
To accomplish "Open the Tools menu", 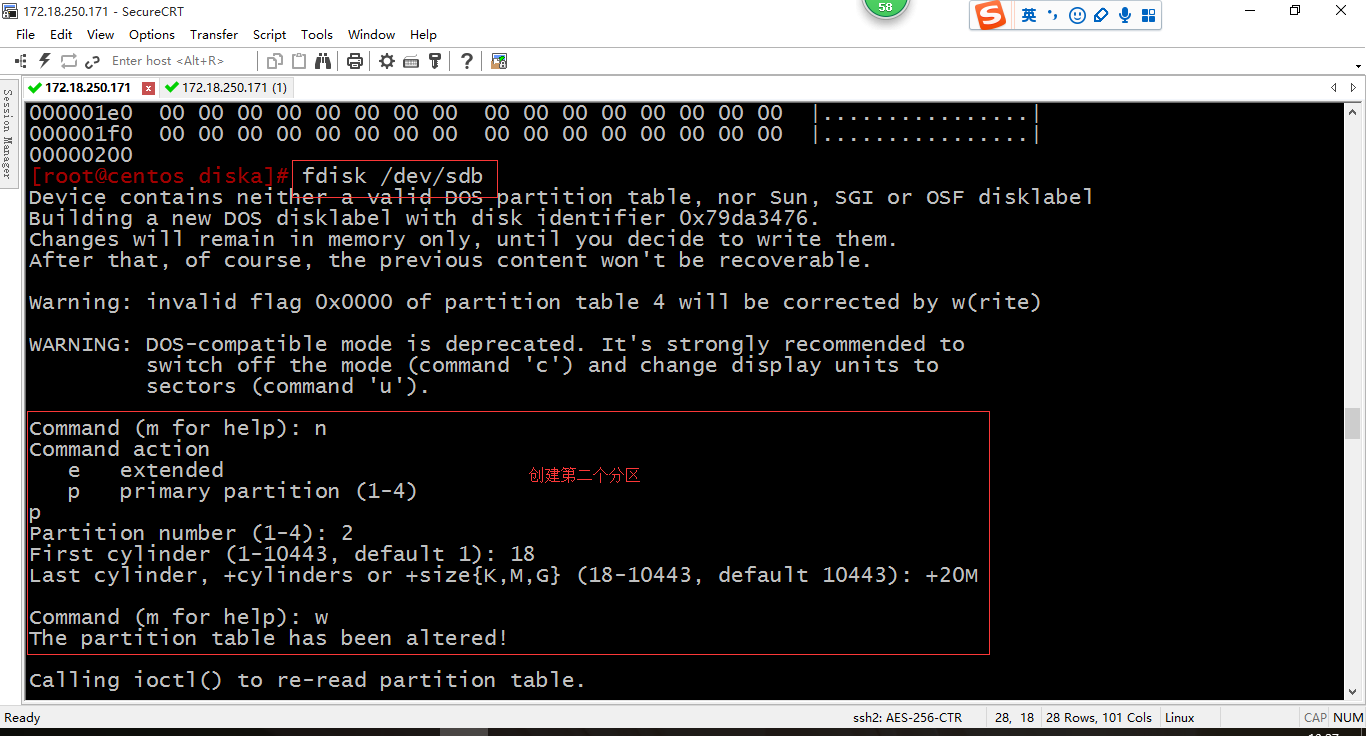I will [317, 34].
